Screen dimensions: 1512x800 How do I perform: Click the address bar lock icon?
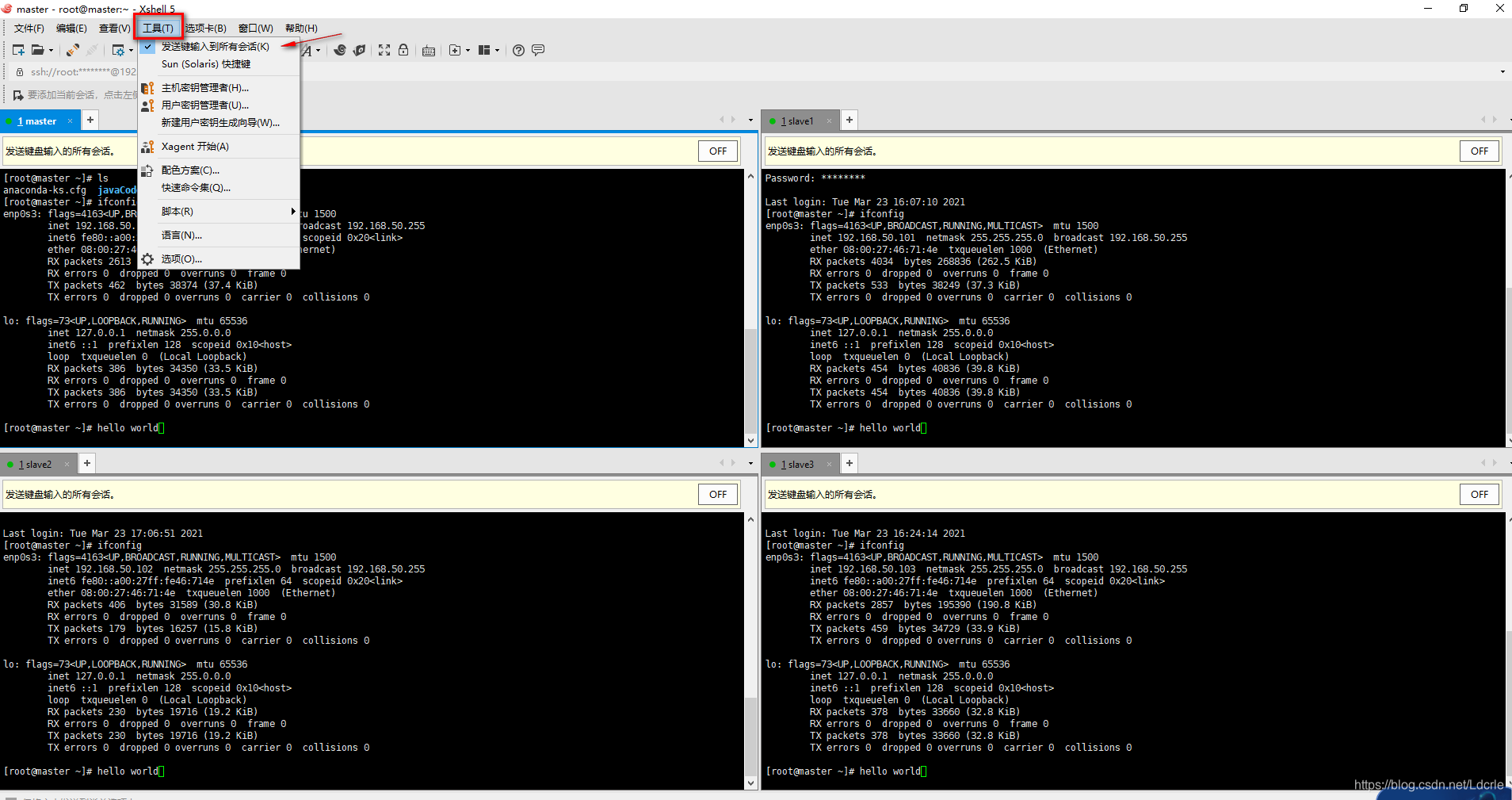point(20,72)
